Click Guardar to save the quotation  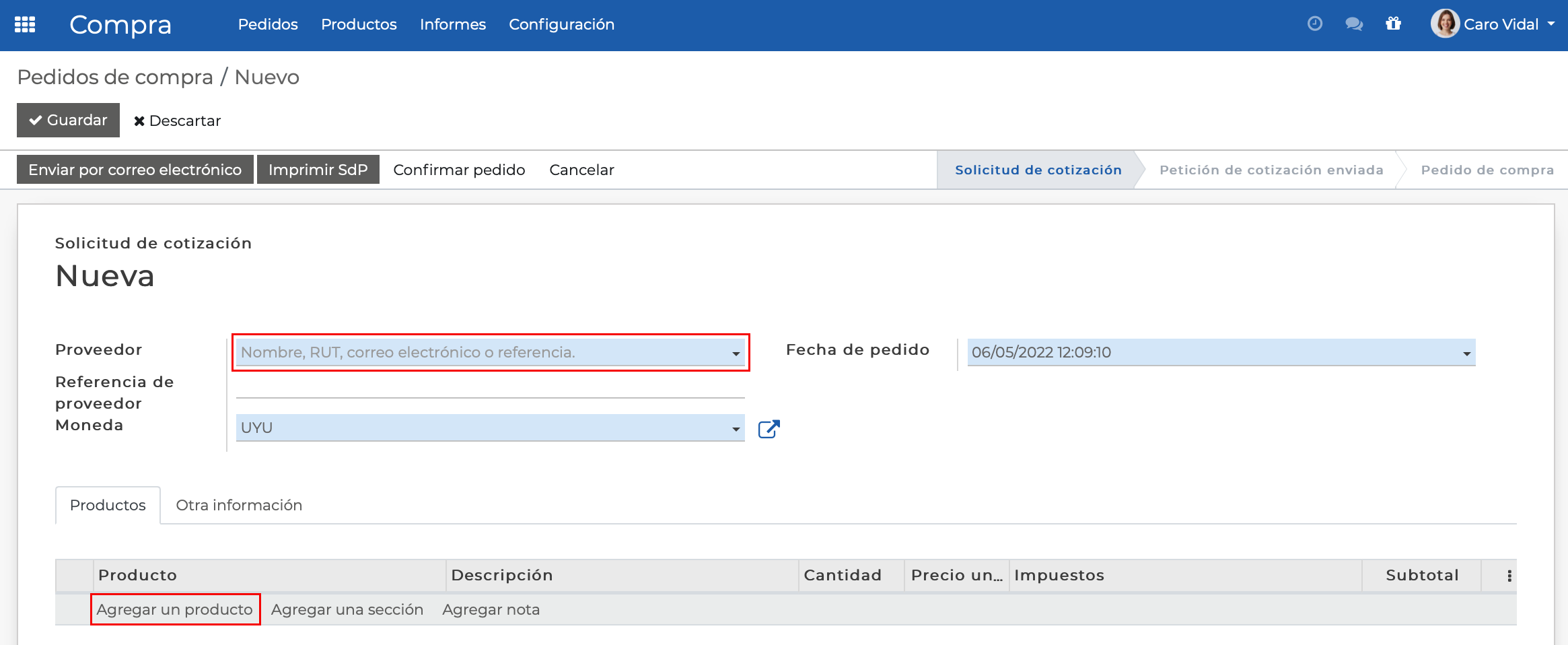(68, 120)
